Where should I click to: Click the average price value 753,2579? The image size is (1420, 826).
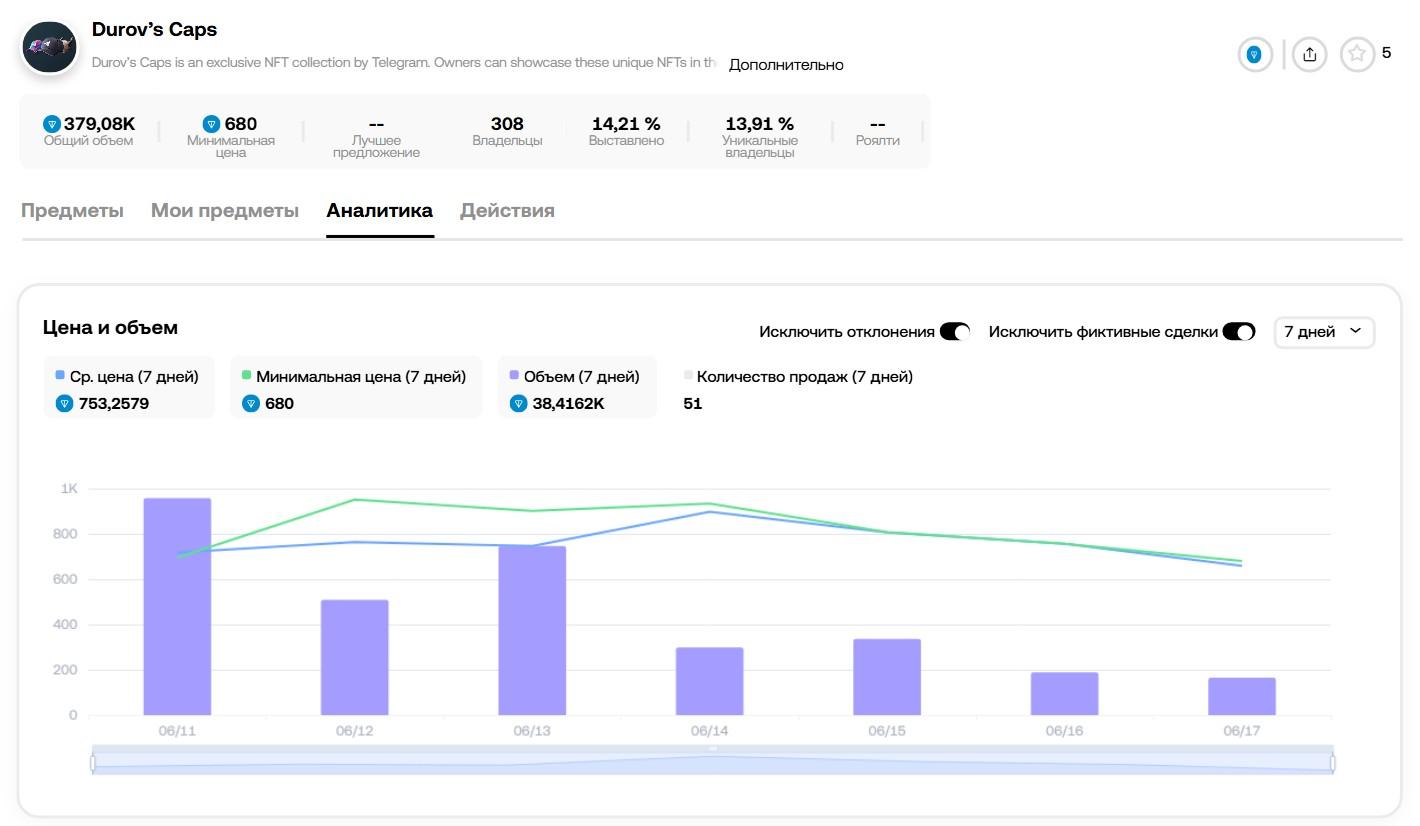coord(114,404)
